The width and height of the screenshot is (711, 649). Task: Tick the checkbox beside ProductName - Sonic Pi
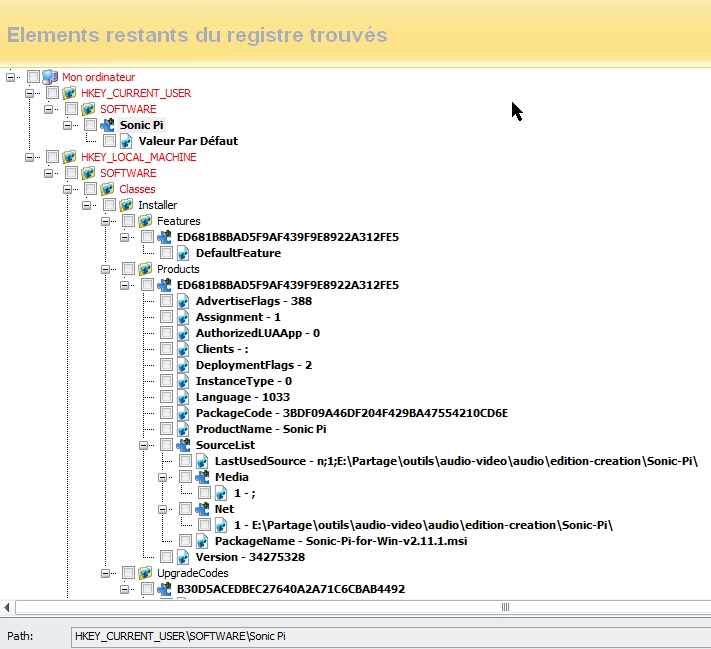(x=167, y=429)
